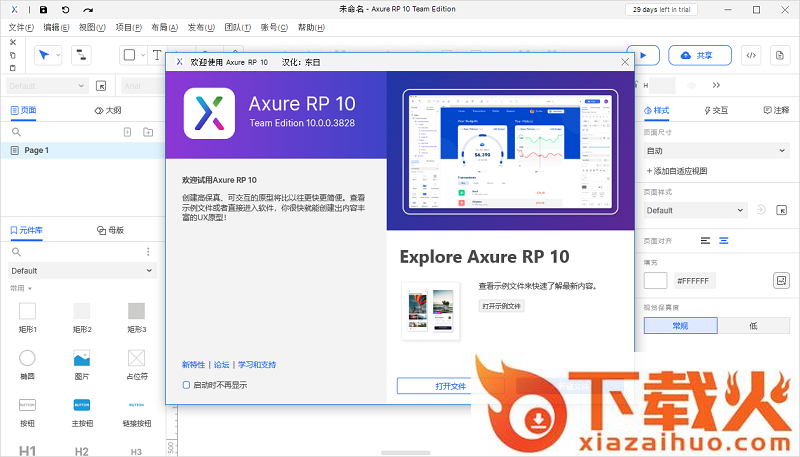
Task: Expand the selection tool dropdown arrow
Action: (58, 55)
